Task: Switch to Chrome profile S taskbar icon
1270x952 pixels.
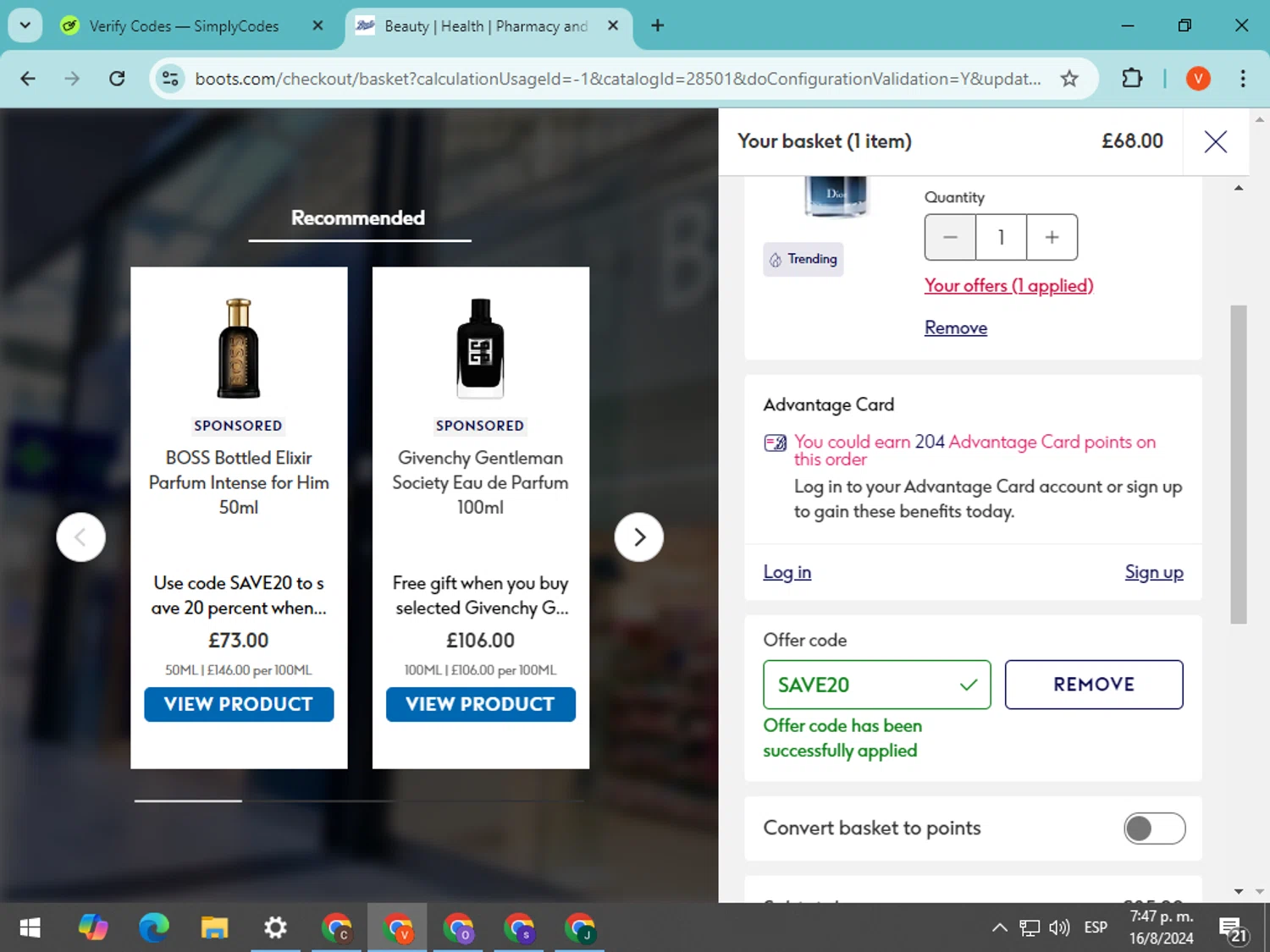Action: pos(519,928)
